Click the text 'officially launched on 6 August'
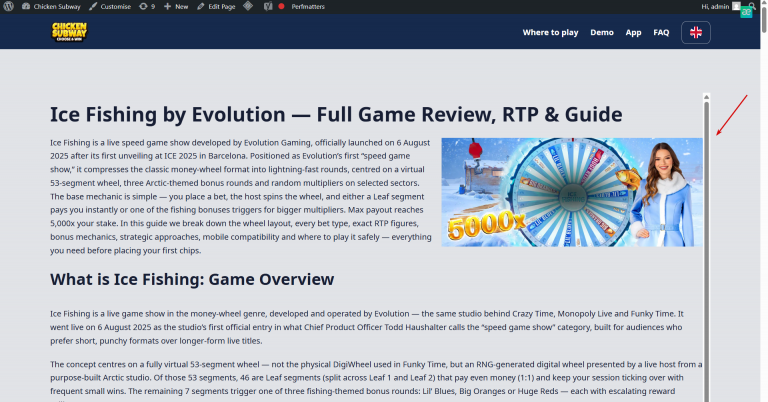The image size is (768, 402). [x=372, y=142]
